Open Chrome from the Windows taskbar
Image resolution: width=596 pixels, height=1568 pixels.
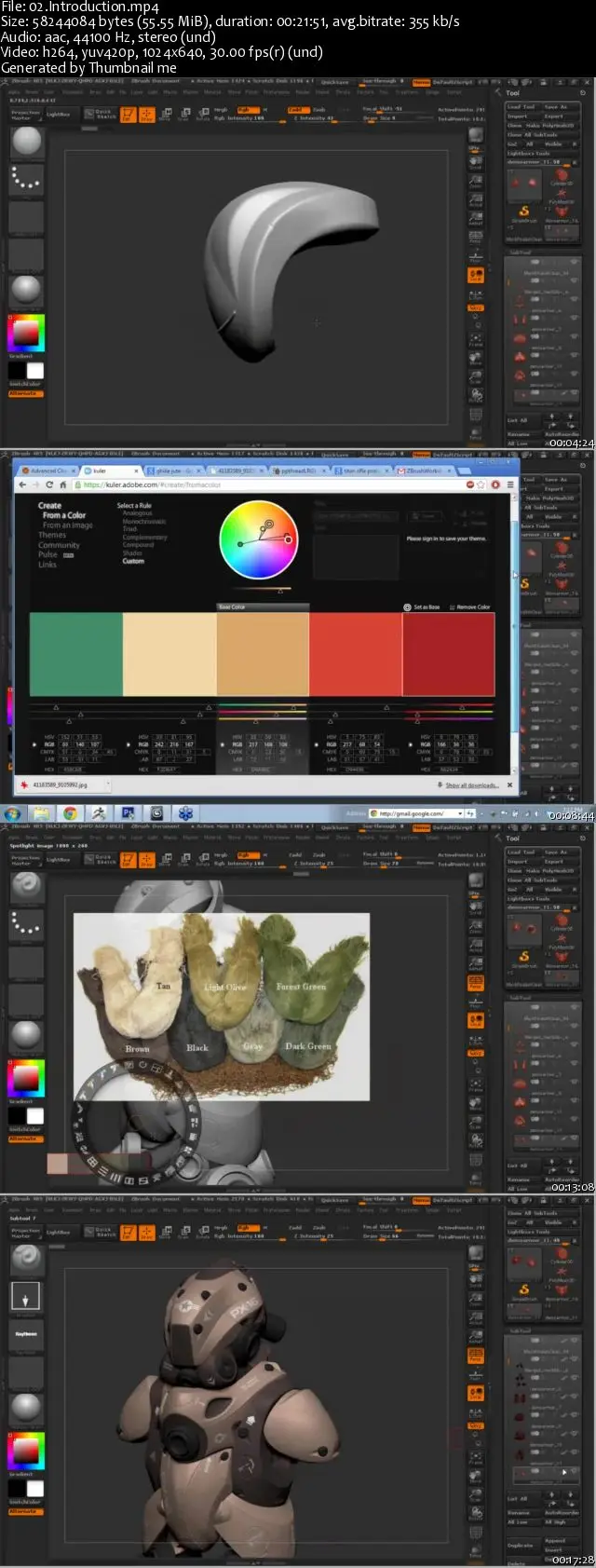pos(70,813)
